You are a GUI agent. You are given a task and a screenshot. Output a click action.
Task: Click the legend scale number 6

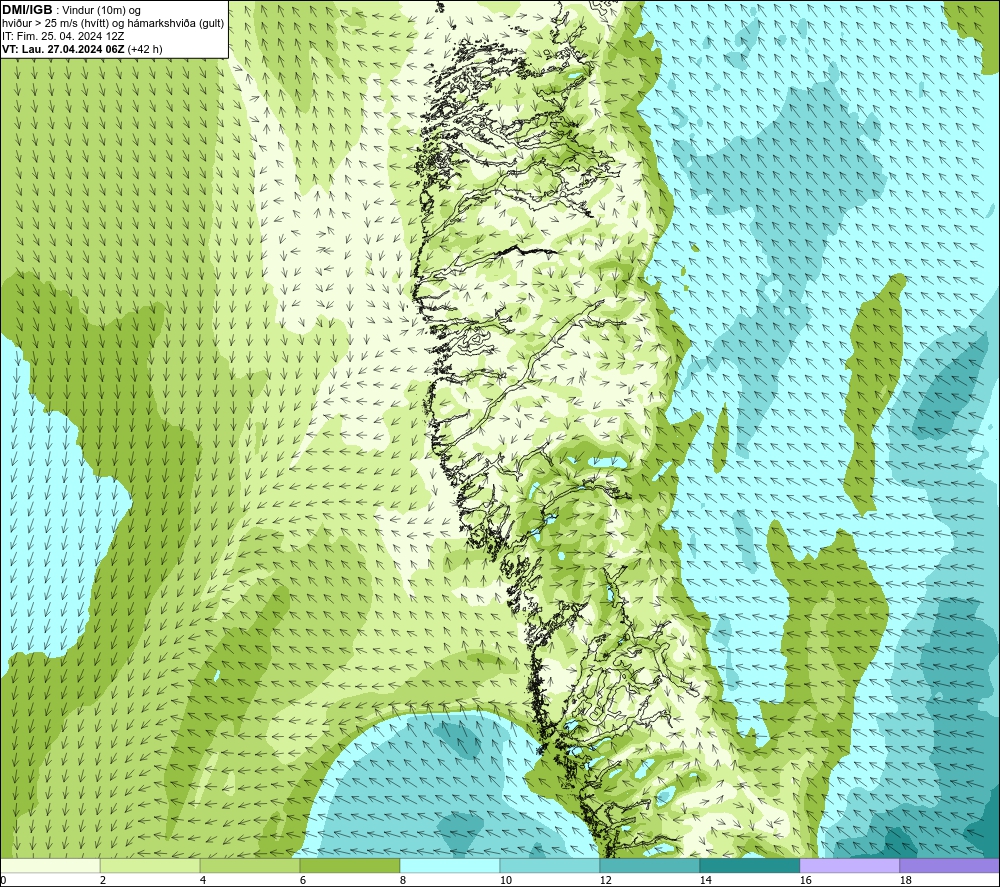(x=302, y=881)
